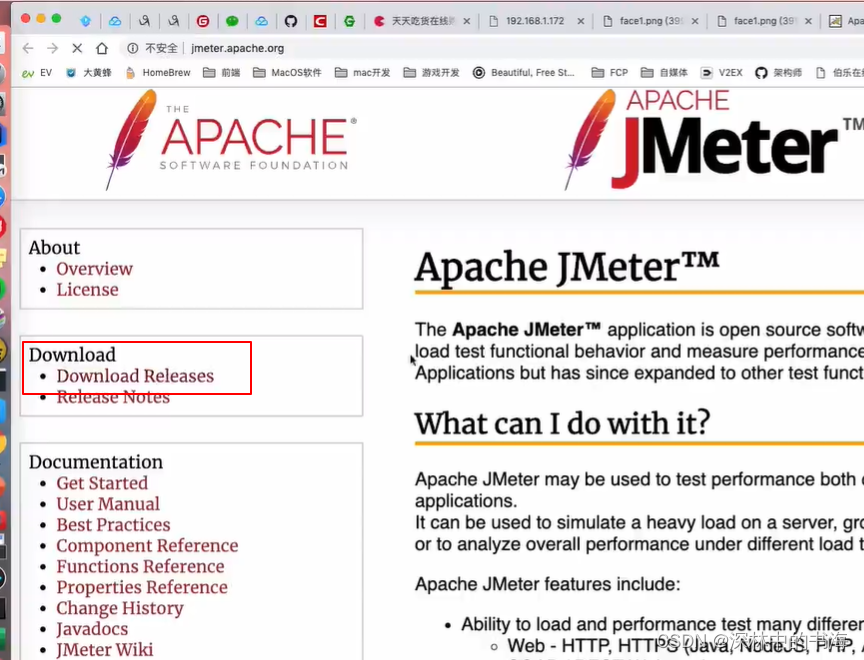864x660 pixels.
Task: Click the 'Apache JMeter™' page heading
Action: (567, 268)
